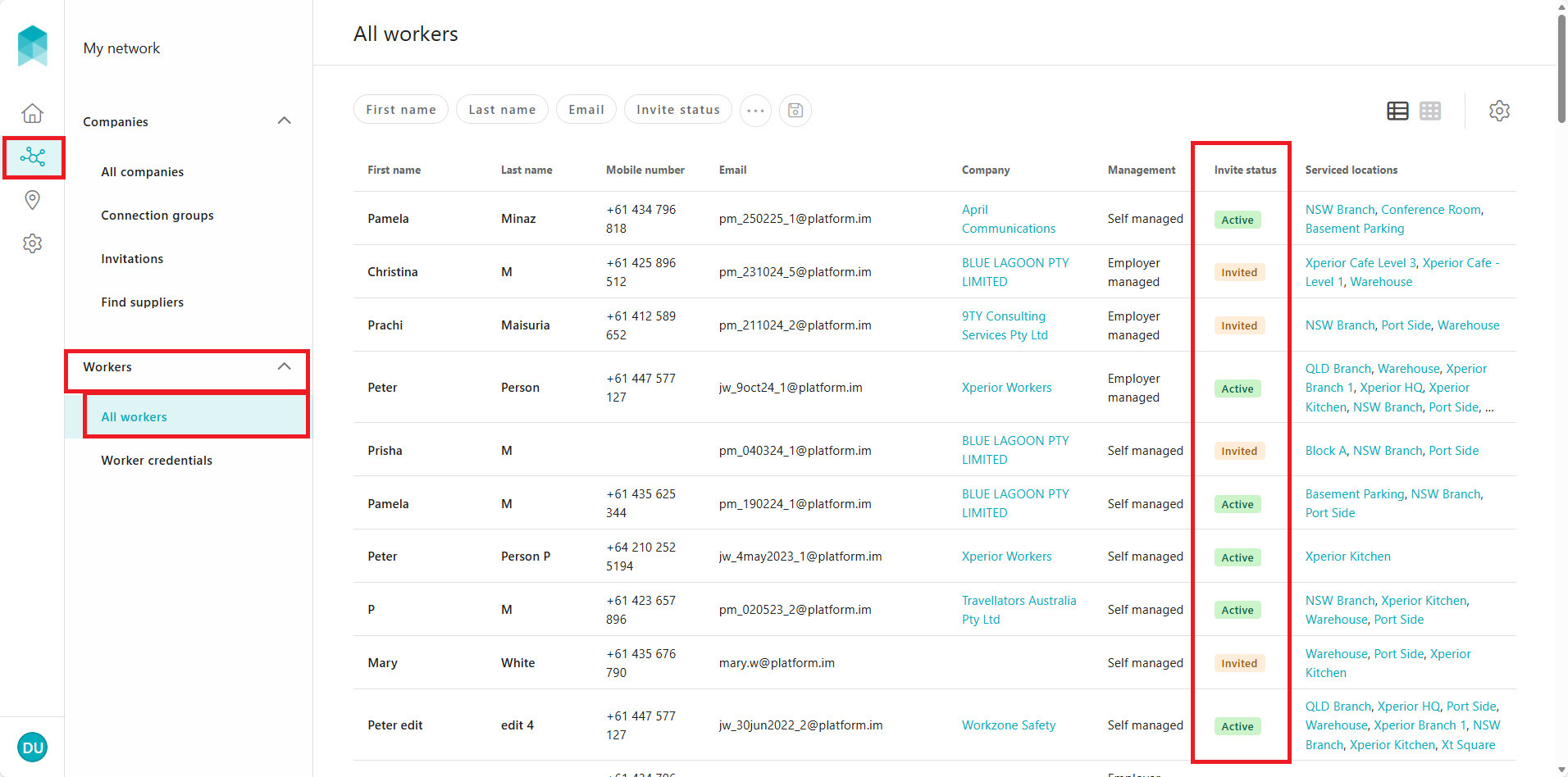This screenshot has height=777, width=1568.
Task: Click the My network heading
Action: pyautogui.click(x=121, y=48)
